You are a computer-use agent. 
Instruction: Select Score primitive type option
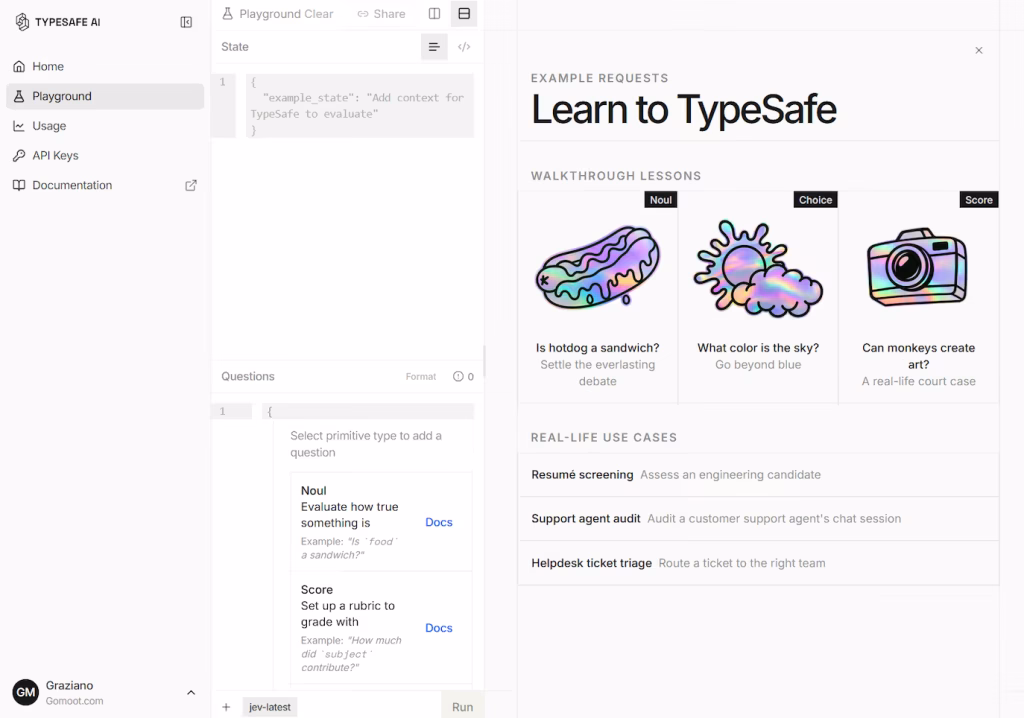coord(381,628)
